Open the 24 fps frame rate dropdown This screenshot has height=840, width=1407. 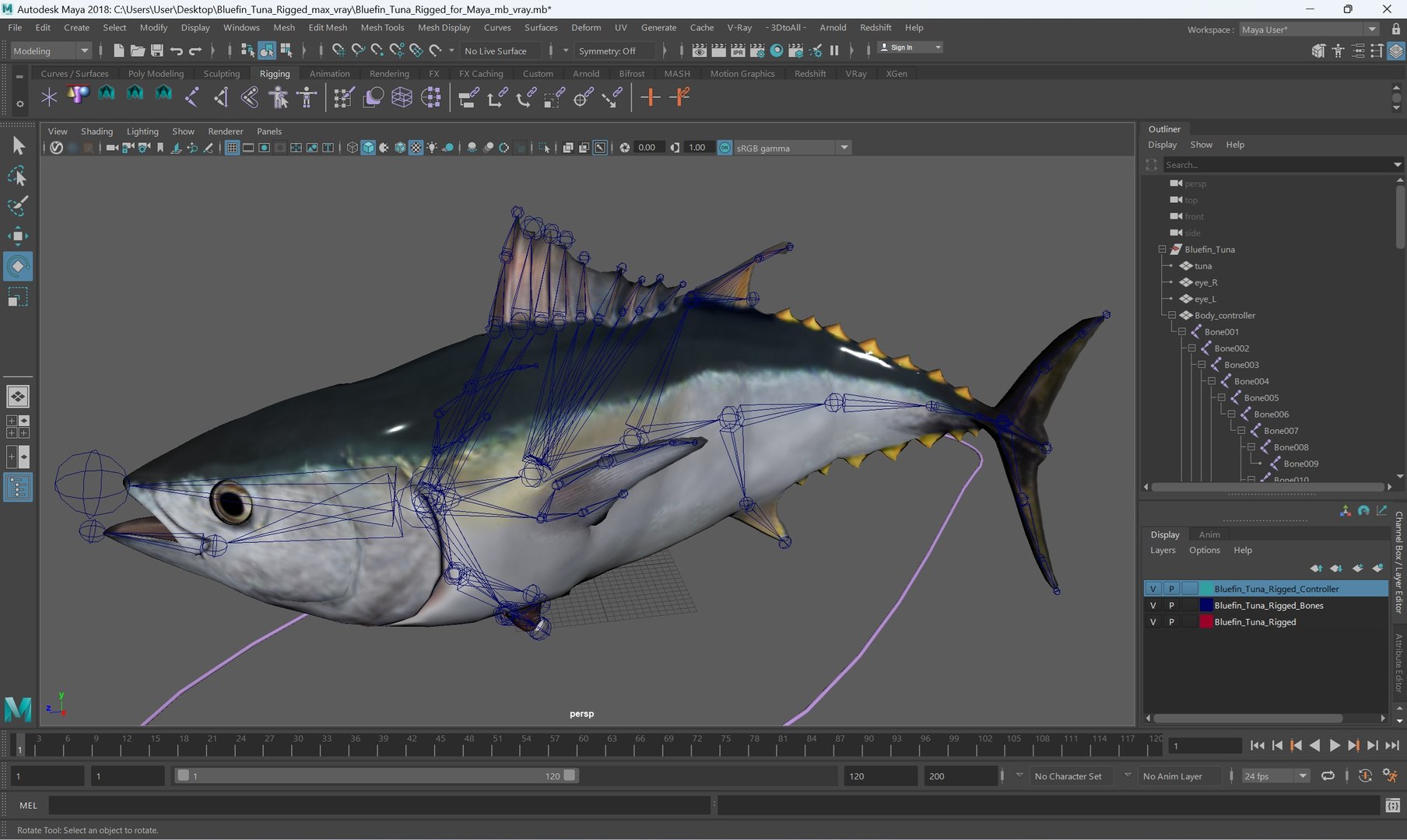click(x=1275, y=775)
